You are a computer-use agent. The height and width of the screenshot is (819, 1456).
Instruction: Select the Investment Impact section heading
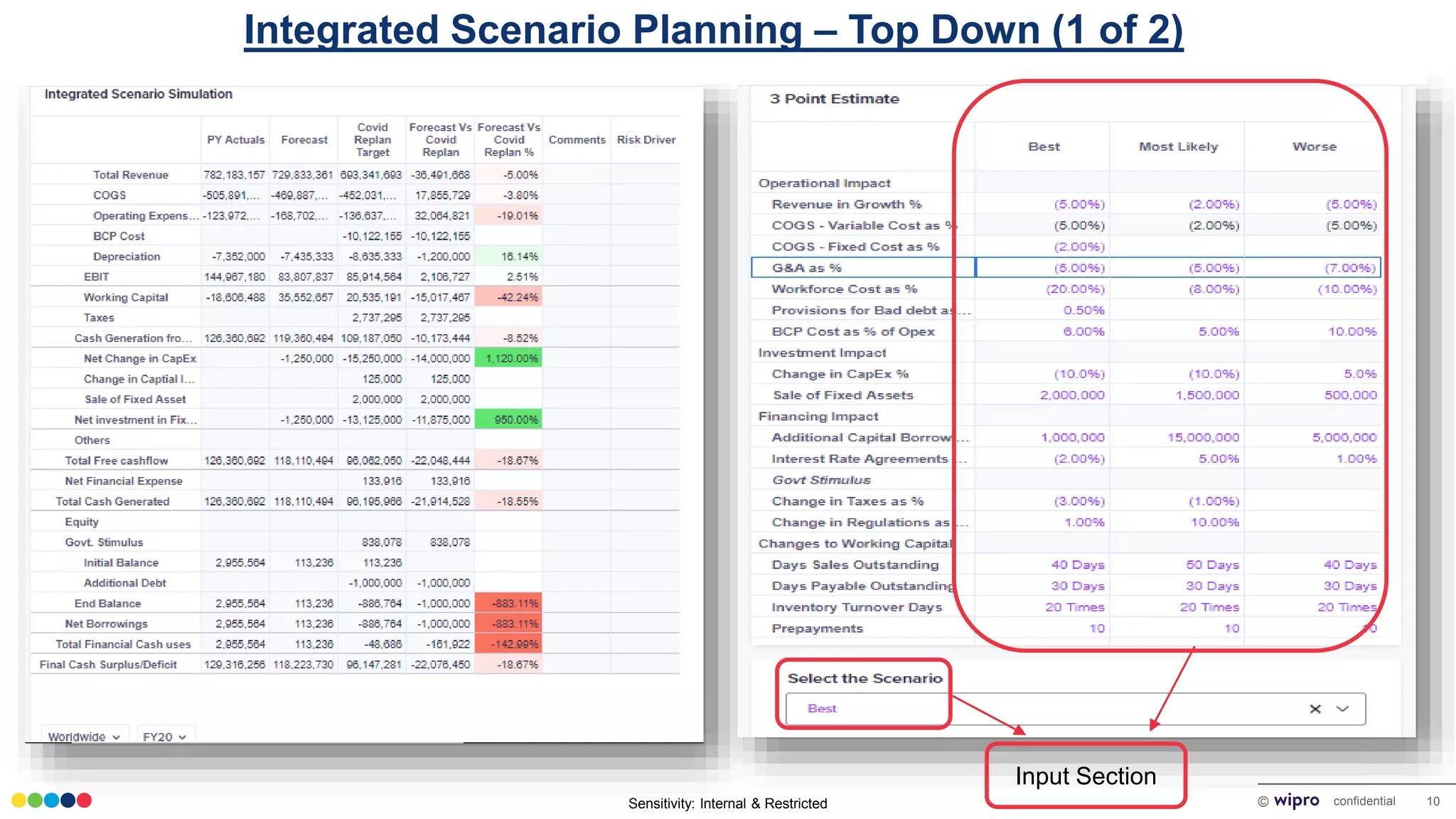(x=822, y=353)
